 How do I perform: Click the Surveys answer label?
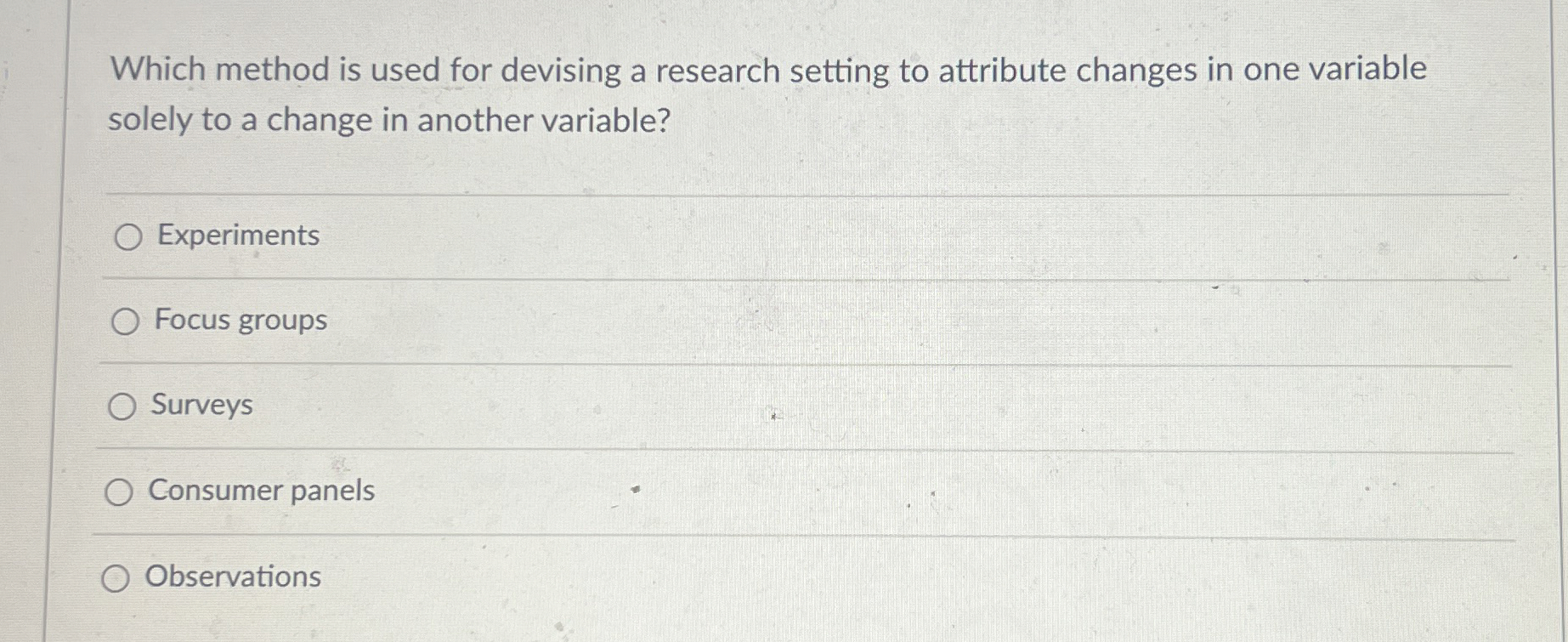[x=201, y=406]
